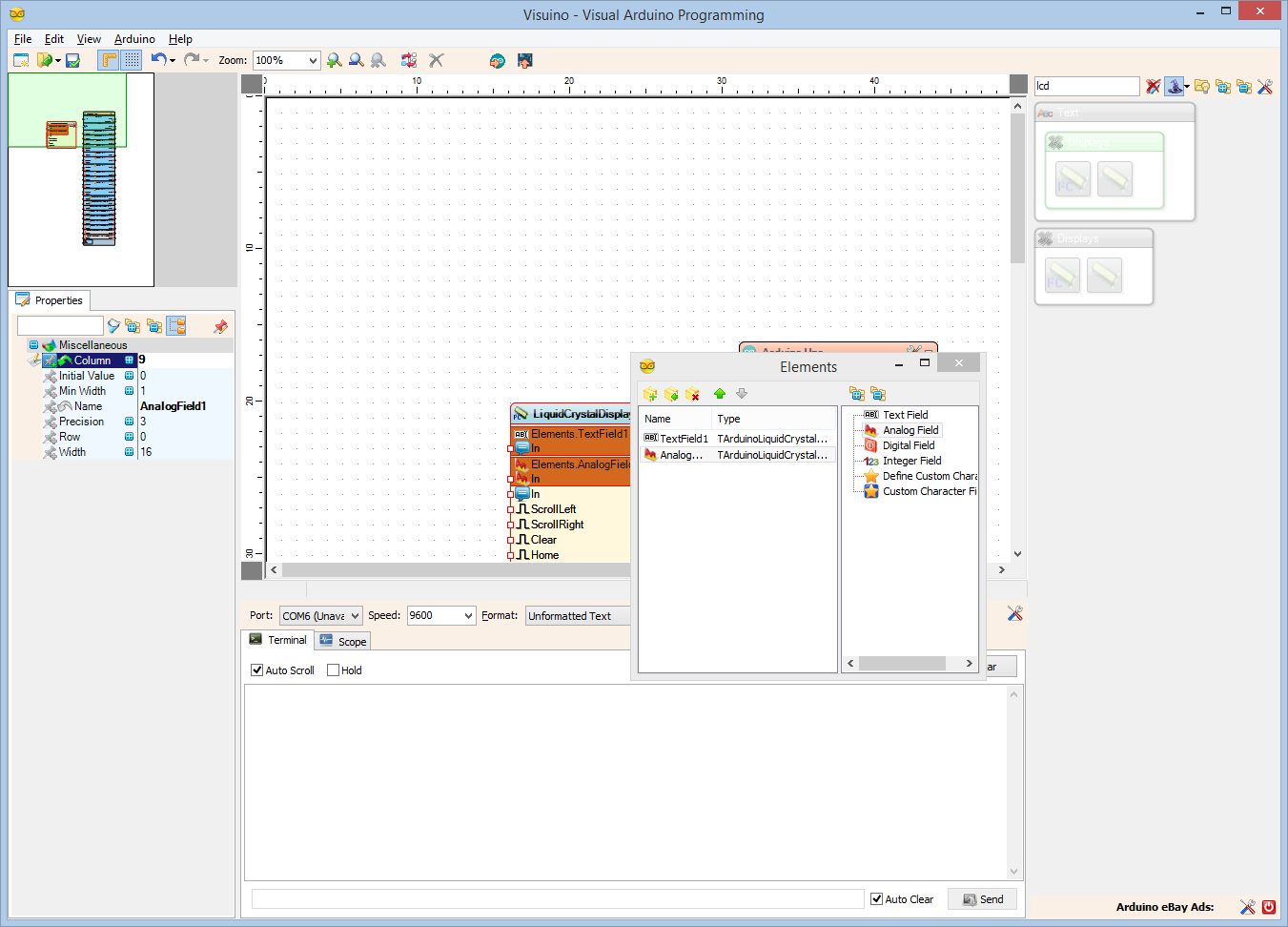Toggle the Auto Clear checkbox
Screen dimensions: 1288x927
[x=876, y=899]
